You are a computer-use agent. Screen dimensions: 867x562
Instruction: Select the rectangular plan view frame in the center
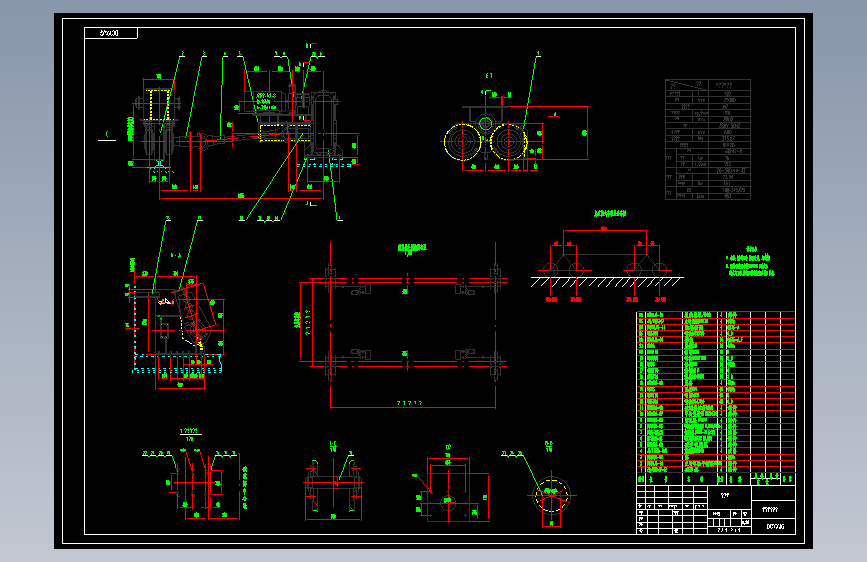click(412, 325)
